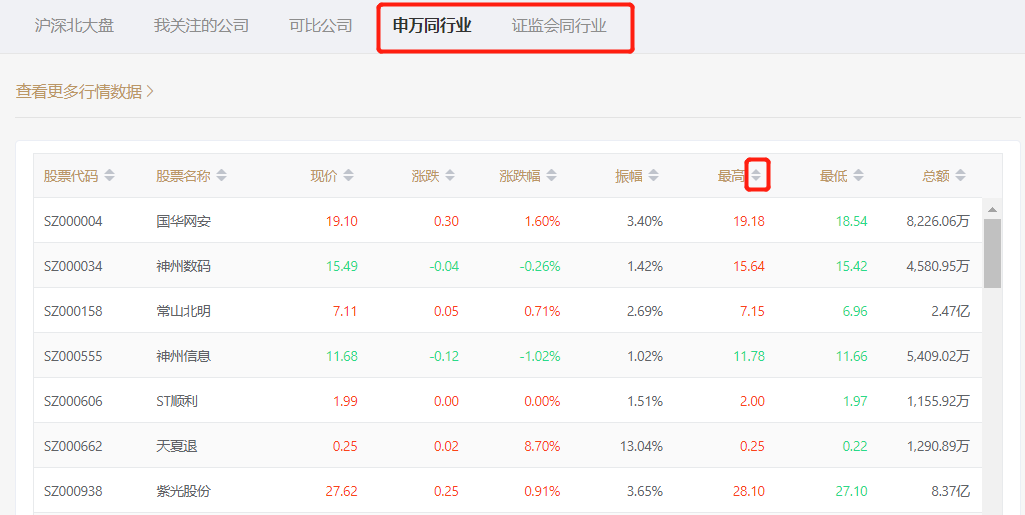
Task: Click 涨跌幅 column header label
Action: coord(520,175)
